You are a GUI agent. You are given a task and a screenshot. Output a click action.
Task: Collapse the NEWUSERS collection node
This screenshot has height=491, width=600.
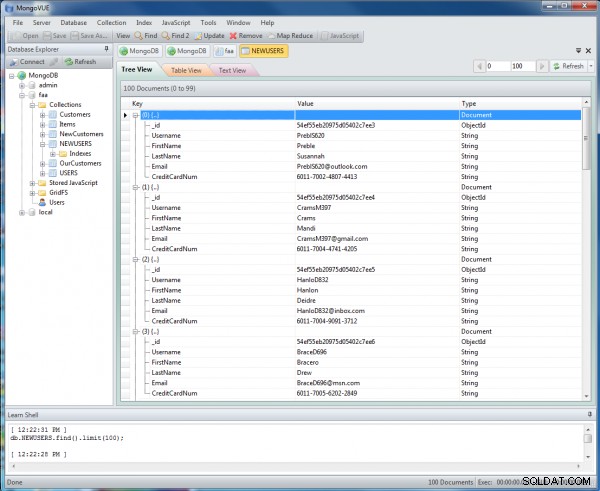(42, 144)
